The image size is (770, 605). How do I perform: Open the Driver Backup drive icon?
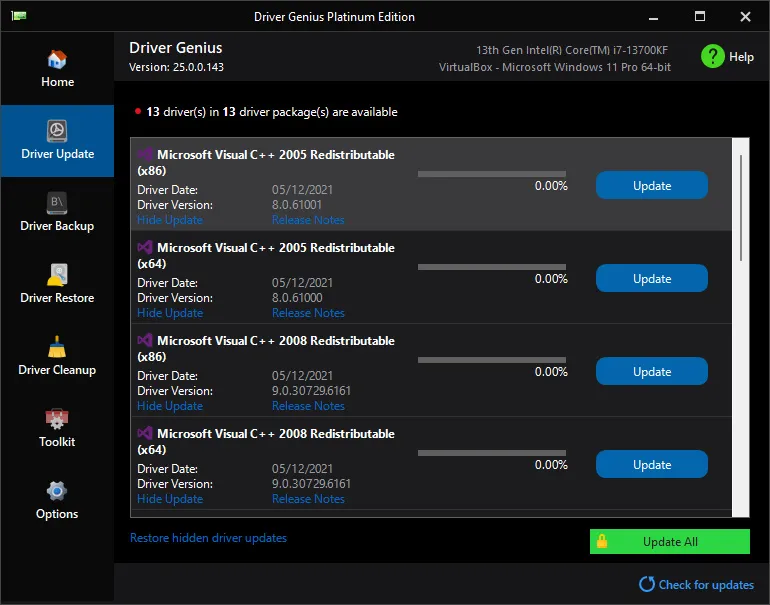pos(57,203)
